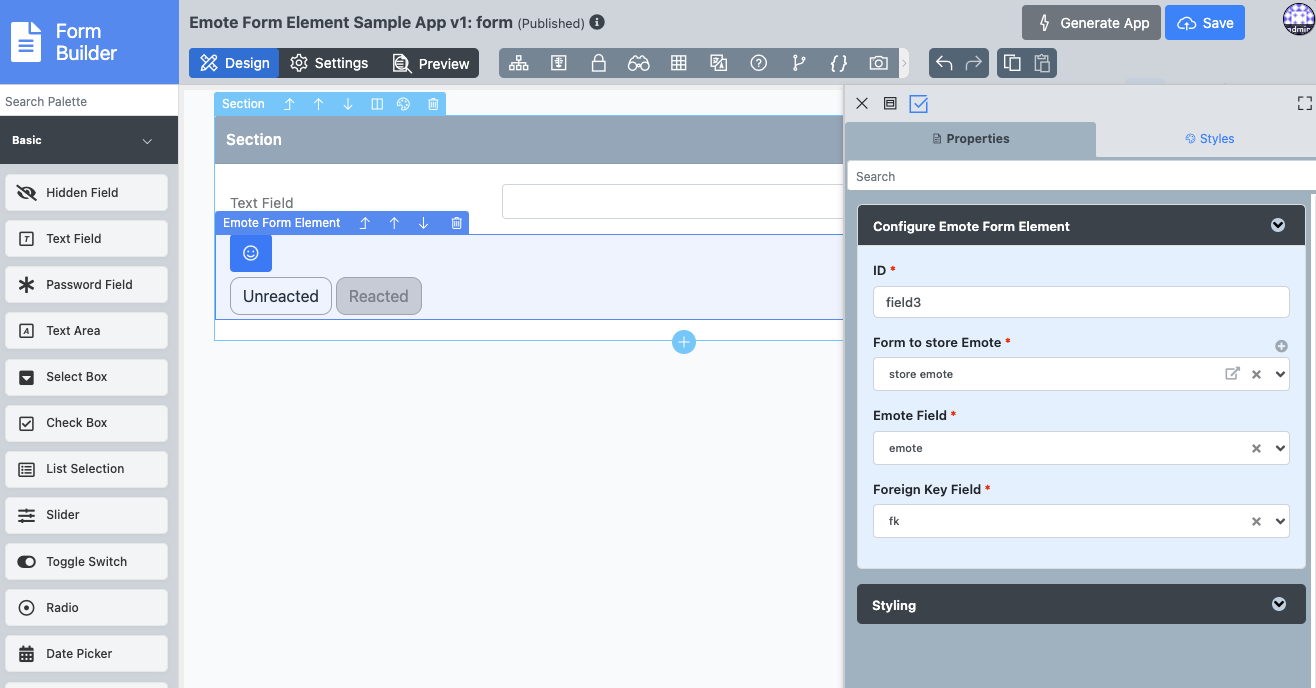1316x688 pixels.
Task: Click the camera screenshot icon in toolbar
Action: coord(878,63)
